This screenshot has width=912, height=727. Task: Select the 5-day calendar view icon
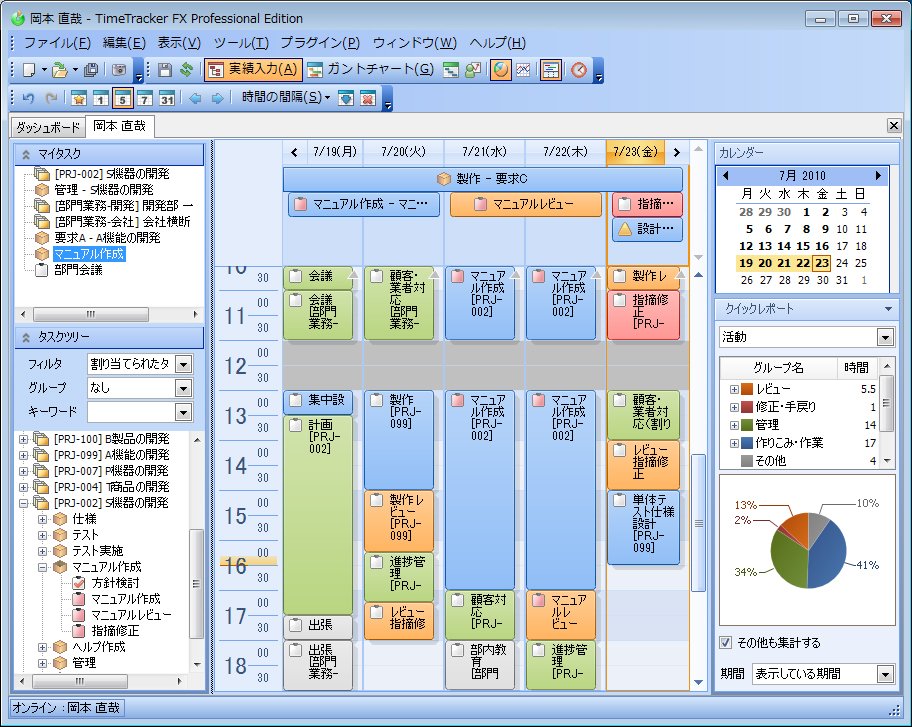point(123,98)
